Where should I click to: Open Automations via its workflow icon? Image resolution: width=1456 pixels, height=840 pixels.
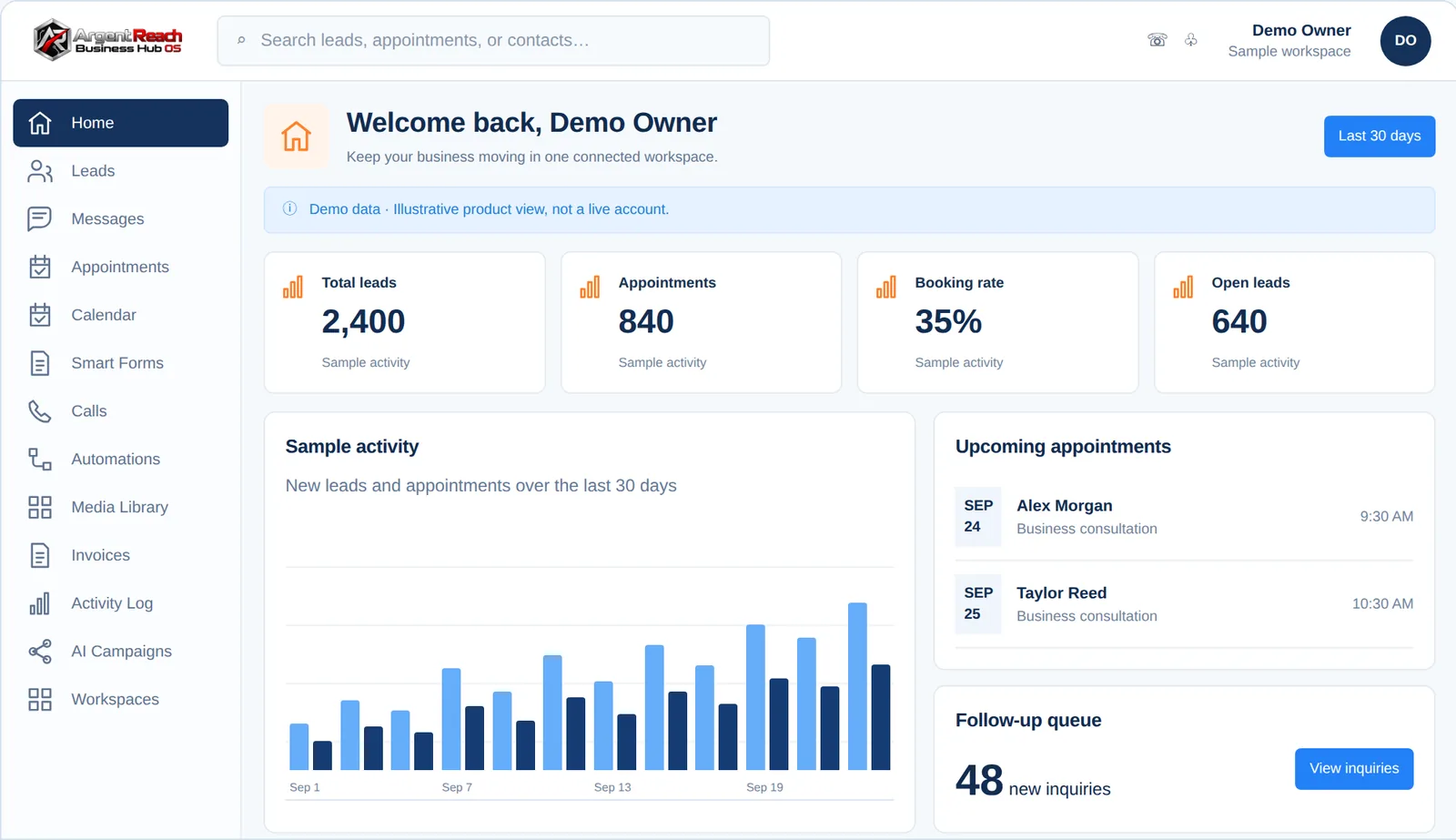(40, 459)
